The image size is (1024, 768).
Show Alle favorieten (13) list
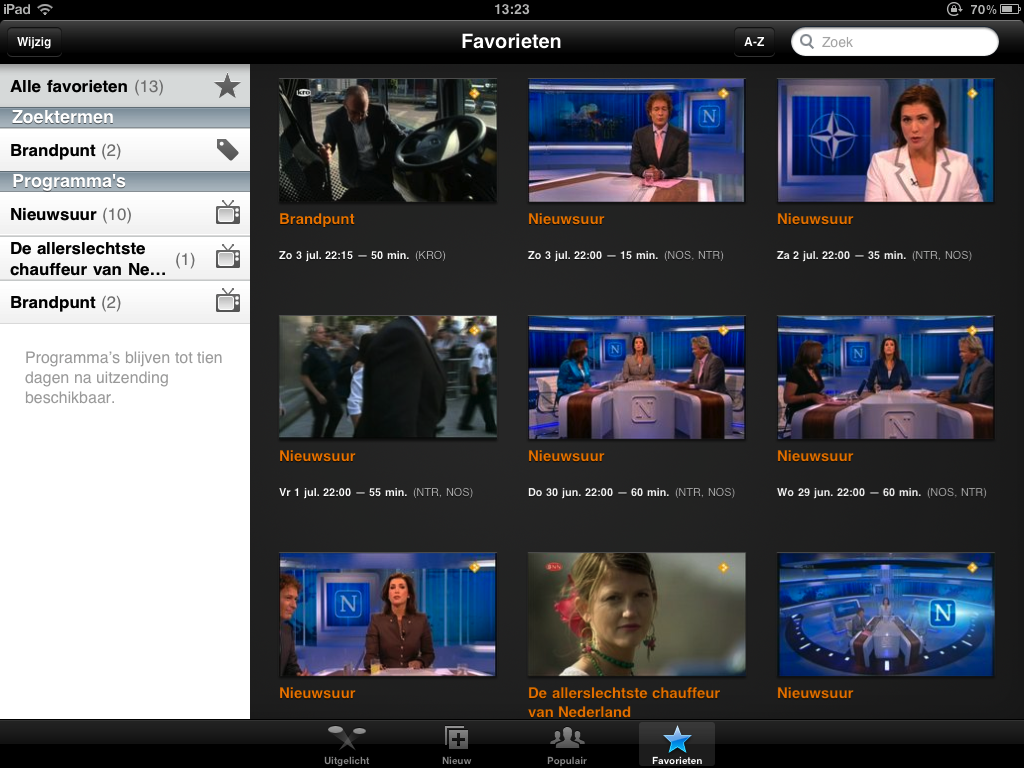coord(125,86)
